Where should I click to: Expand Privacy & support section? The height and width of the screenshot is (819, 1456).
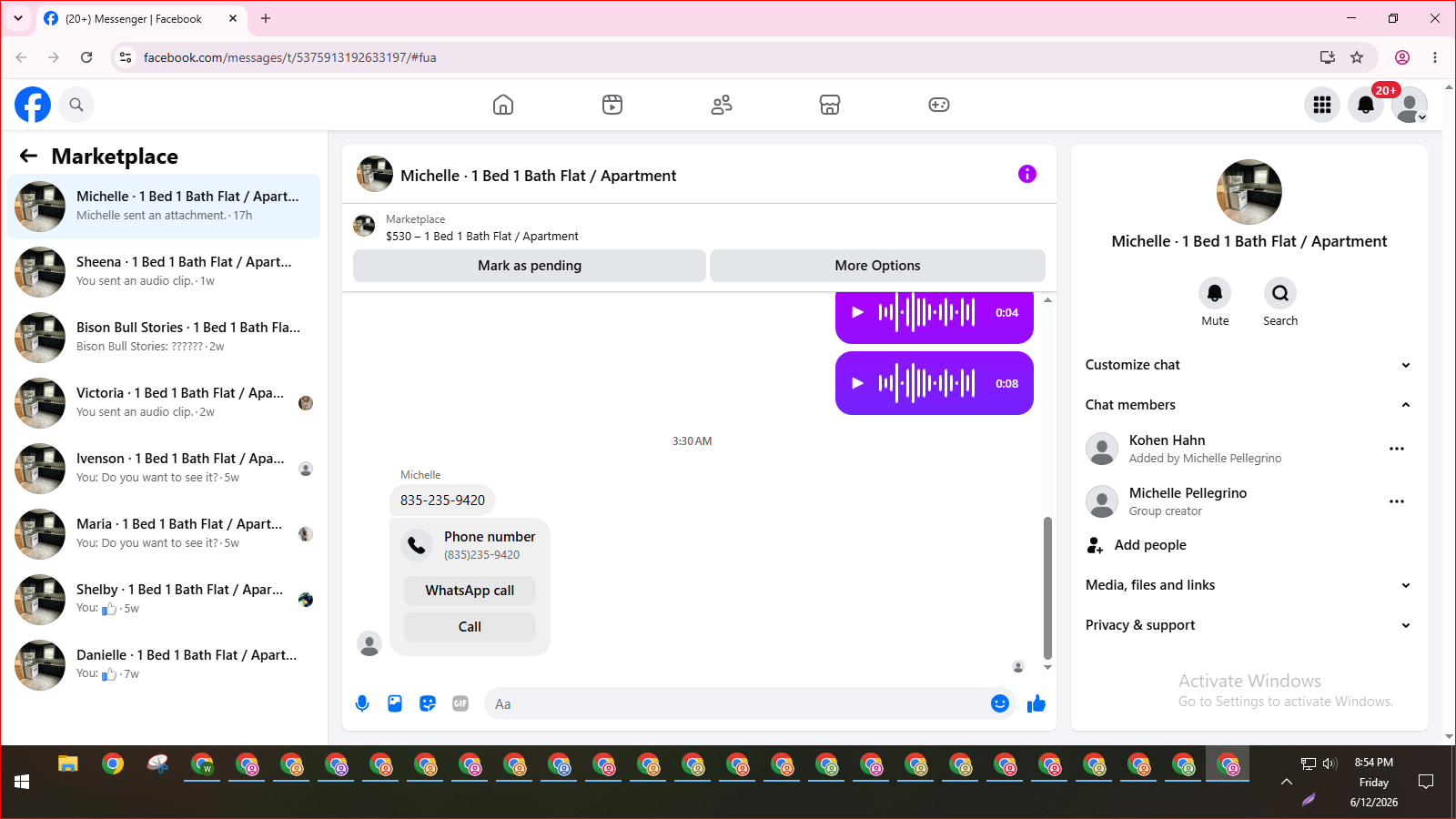click(1249, 625)
